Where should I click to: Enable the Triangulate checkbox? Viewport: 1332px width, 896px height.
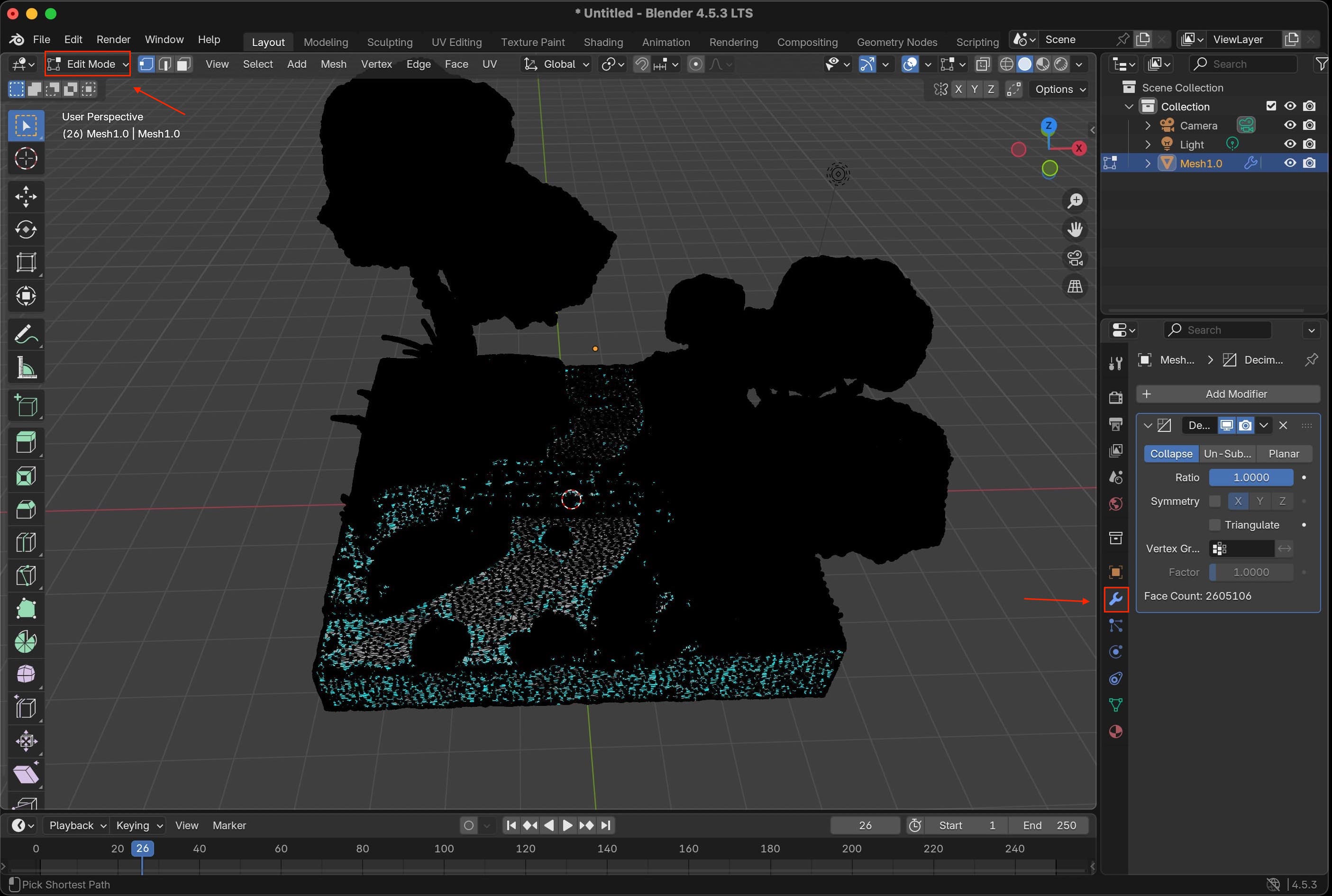[1215, 525]
